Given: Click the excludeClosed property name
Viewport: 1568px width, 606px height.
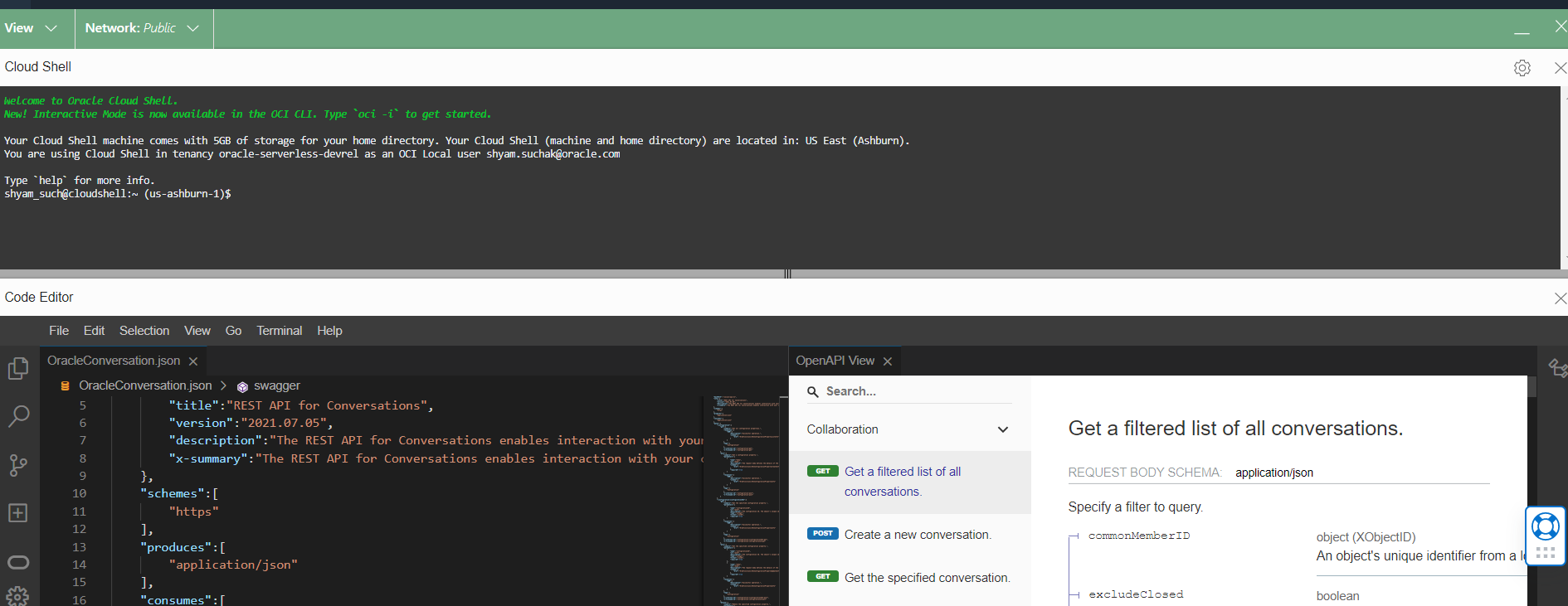Looking at the screenshot, I should tap(1136, 594).
